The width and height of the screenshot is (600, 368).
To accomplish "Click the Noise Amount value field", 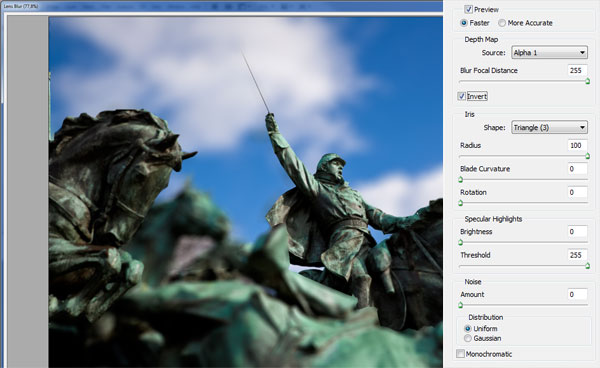I will click(x=577, y=294).
